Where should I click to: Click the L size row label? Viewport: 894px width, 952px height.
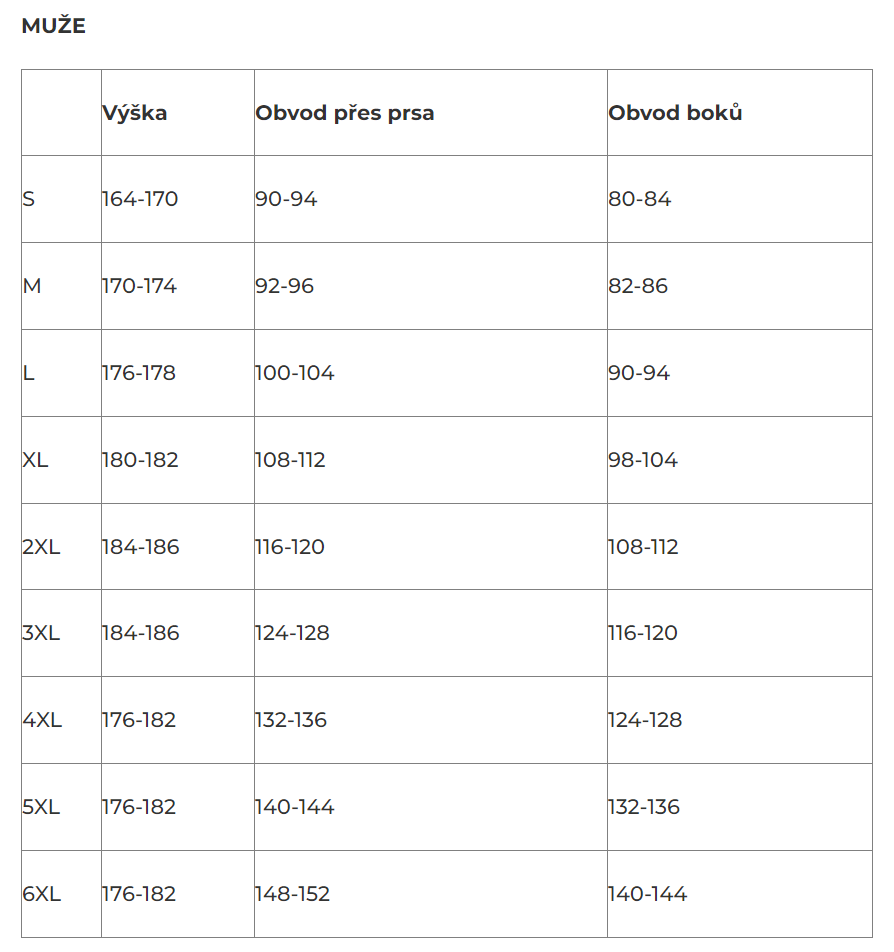pyautogui.click(x=28, y=373)
